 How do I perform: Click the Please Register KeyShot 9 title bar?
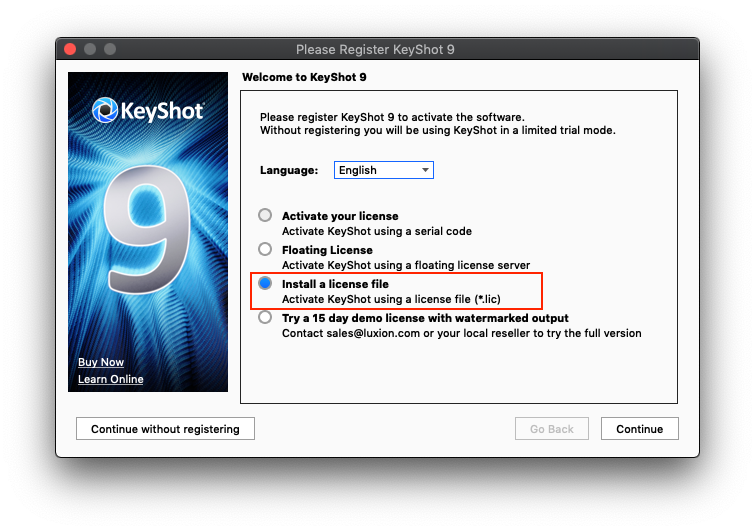click(375, 49)
